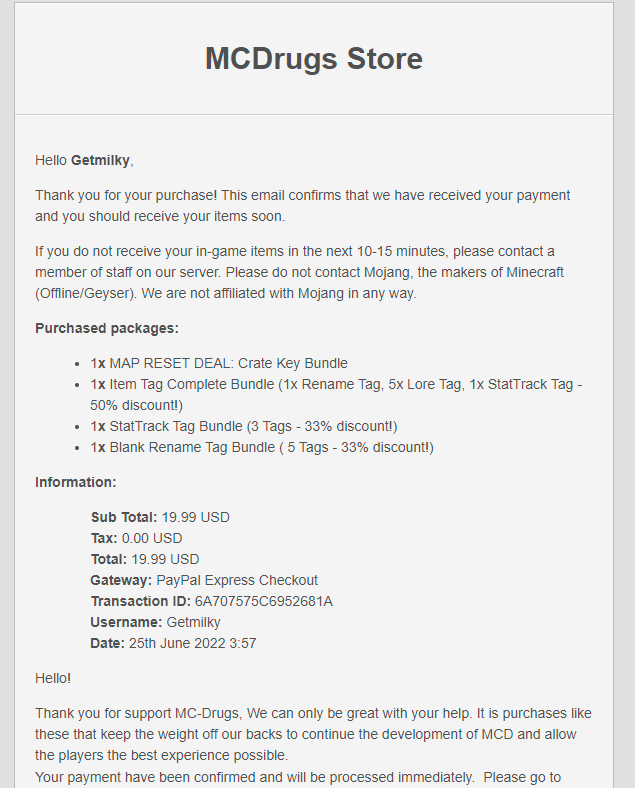Click the "Information:" heading
The height and width of the screenshot is (788, 635).
tap(76, 482)
